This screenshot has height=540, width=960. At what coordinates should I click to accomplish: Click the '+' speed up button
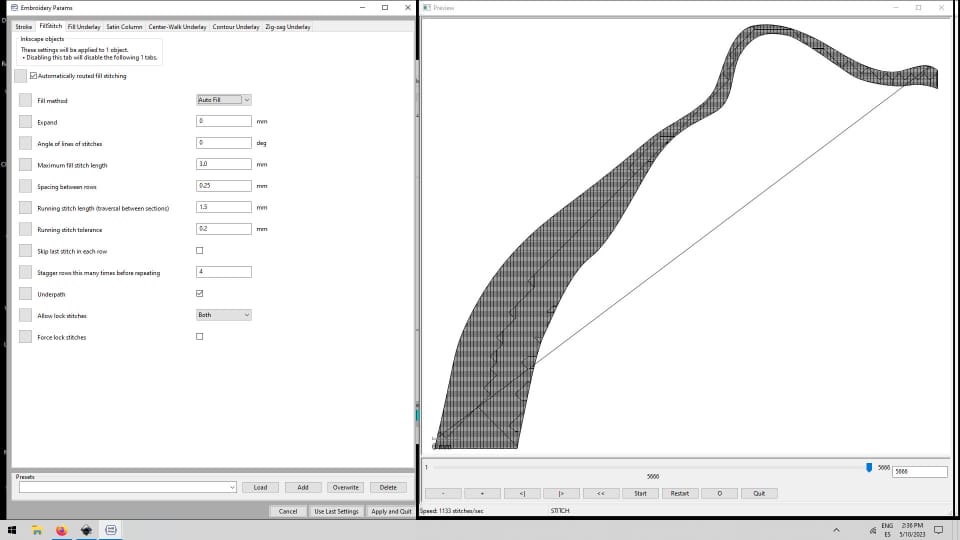(x=482, y=493)
